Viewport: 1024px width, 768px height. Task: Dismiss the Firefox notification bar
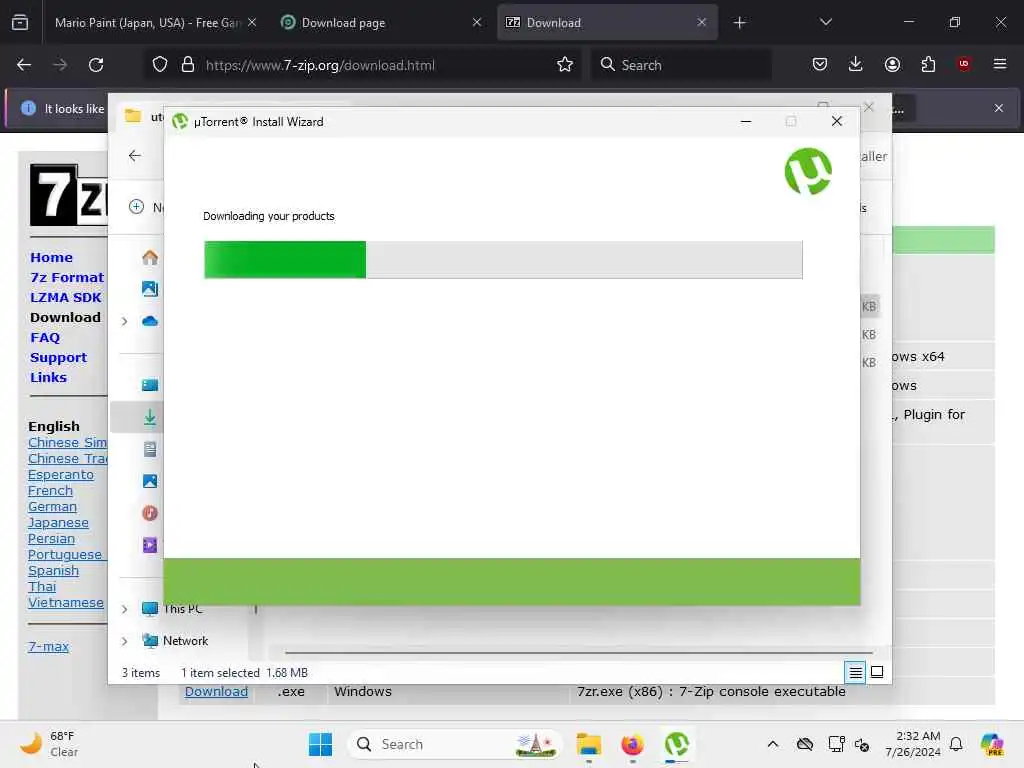coord(999,108)
